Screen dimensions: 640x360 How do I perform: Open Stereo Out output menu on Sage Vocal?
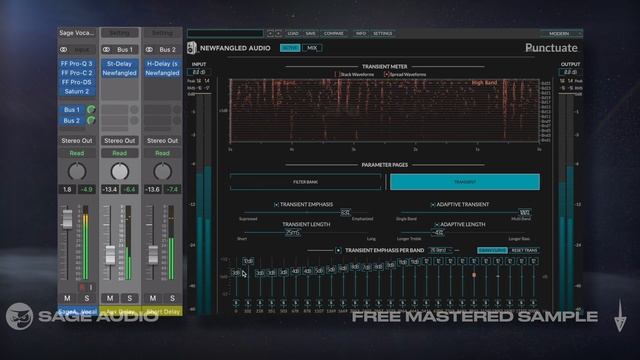pyautogui.click(x=77, y=140)
